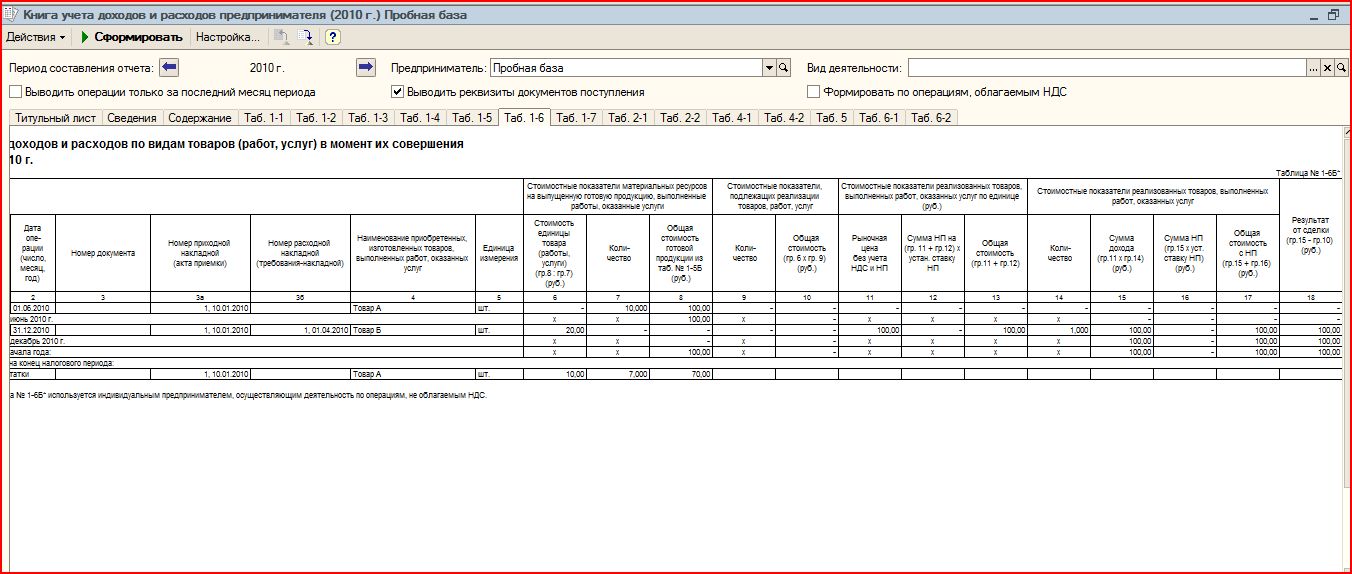Open Вид деятельности lookup with magnifier icon

[x=1341, y=68]
